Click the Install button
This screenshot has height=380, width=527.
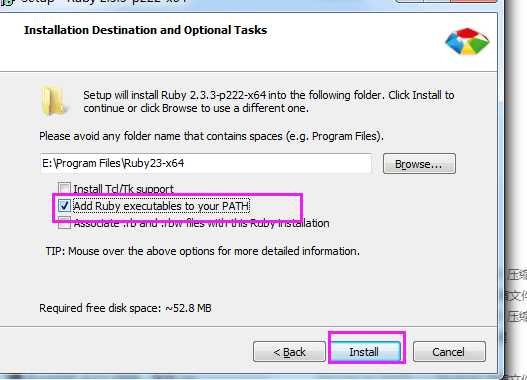(366, 352)
